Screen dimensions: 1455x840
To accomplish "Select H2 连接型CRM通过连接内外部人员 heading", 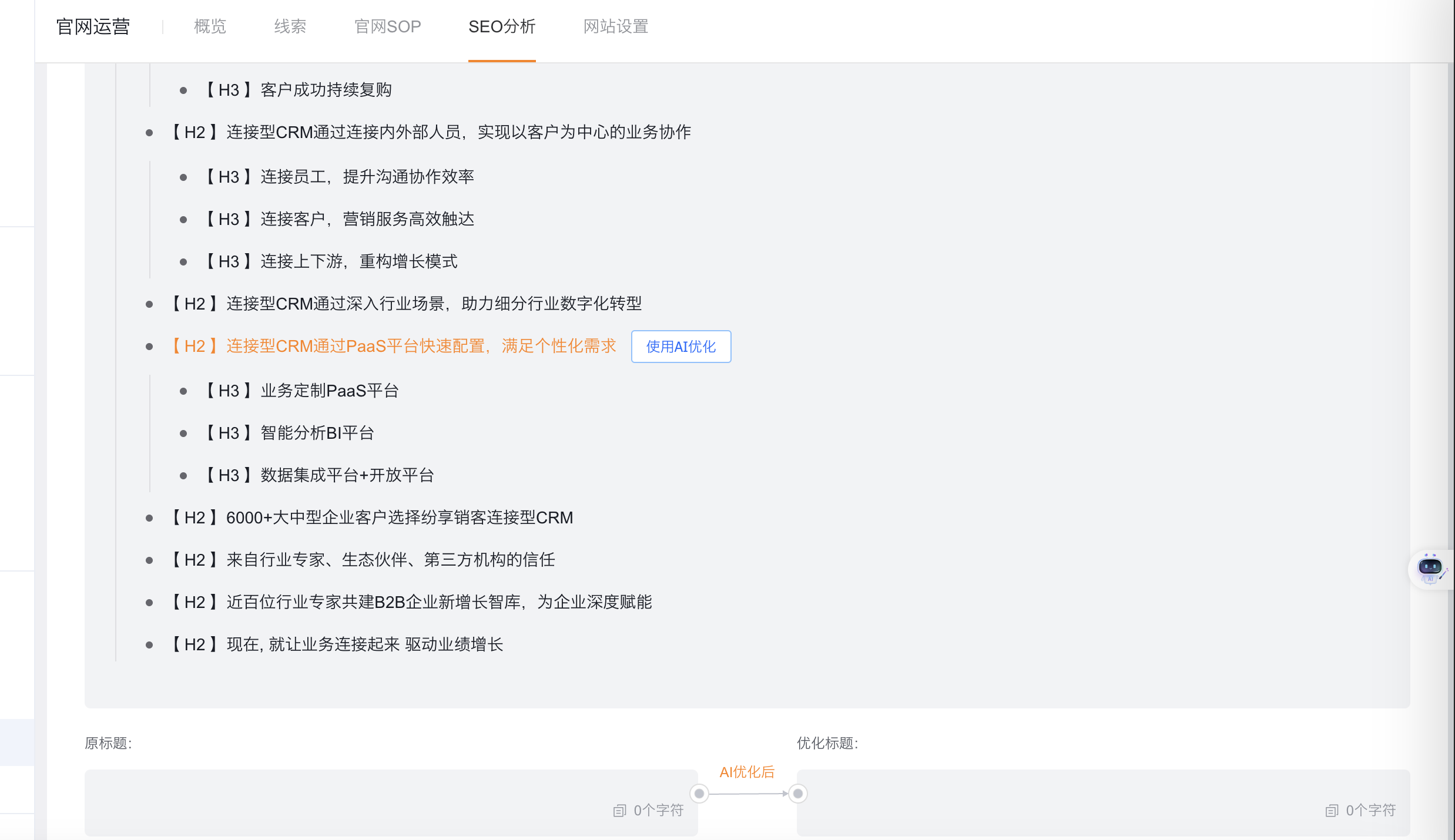I will click(x=430, y=132).
